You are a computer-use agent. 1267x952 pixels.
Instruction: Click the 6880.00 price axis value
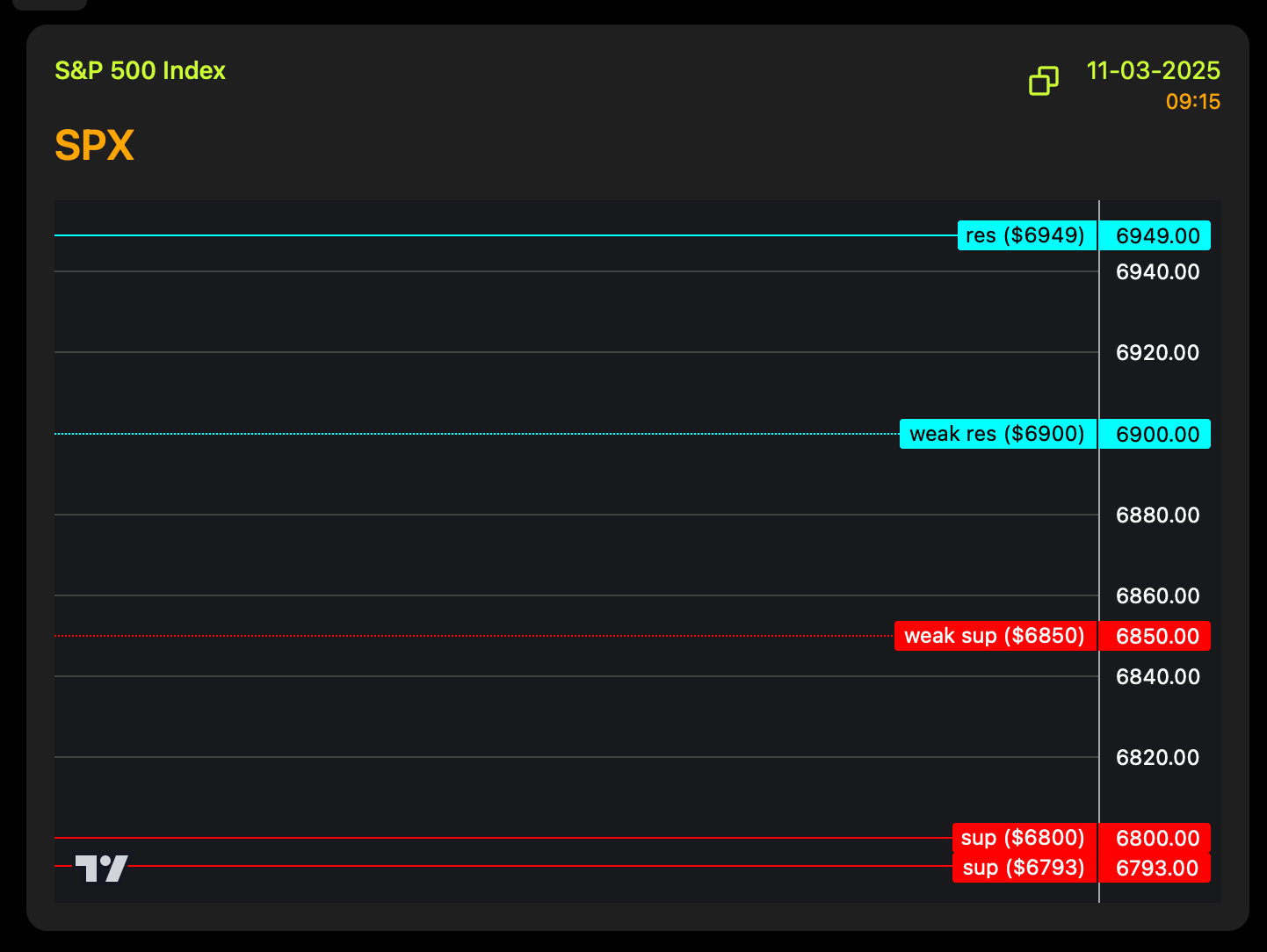click(1156, 515)
